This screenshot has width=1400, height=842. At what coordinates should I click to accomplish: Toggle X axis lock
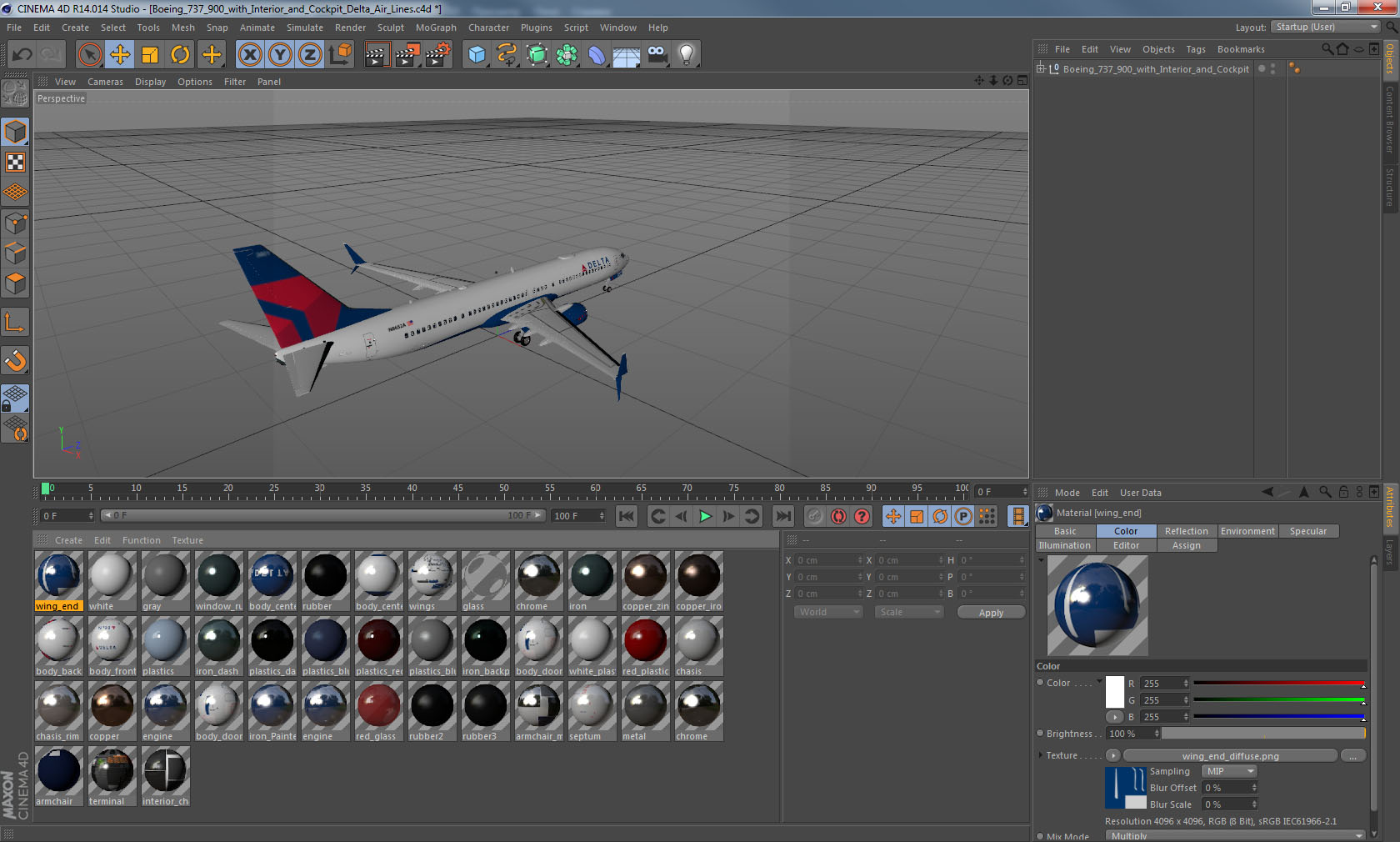(x=249, y=55)
